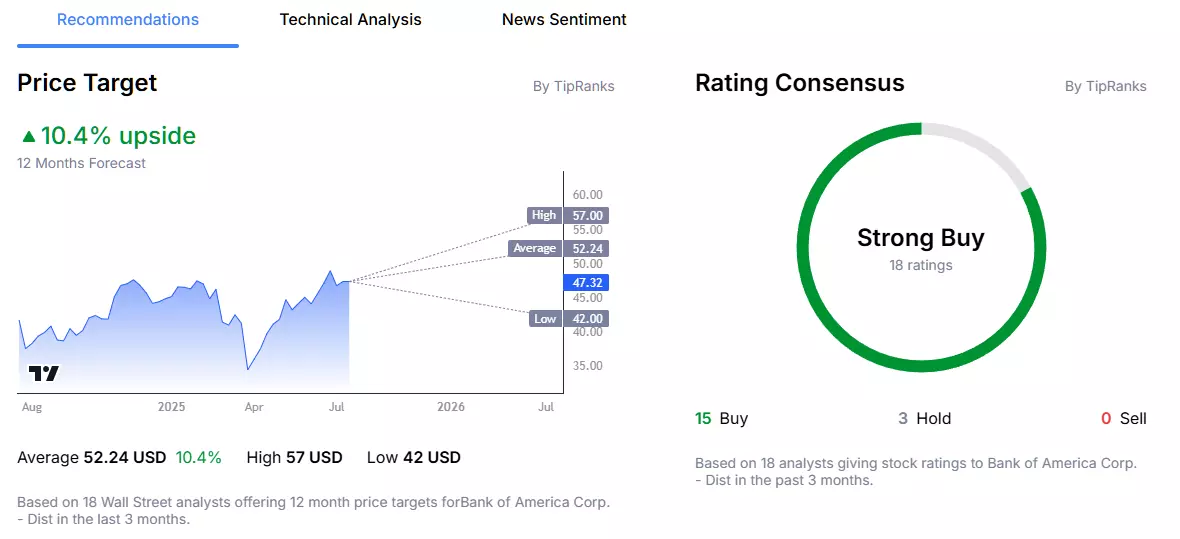The height and width of the screenshot is (539, 1180).
Task: Click the current price 47.32 marker
Action: pyautogui.click(x=585, y=283)
